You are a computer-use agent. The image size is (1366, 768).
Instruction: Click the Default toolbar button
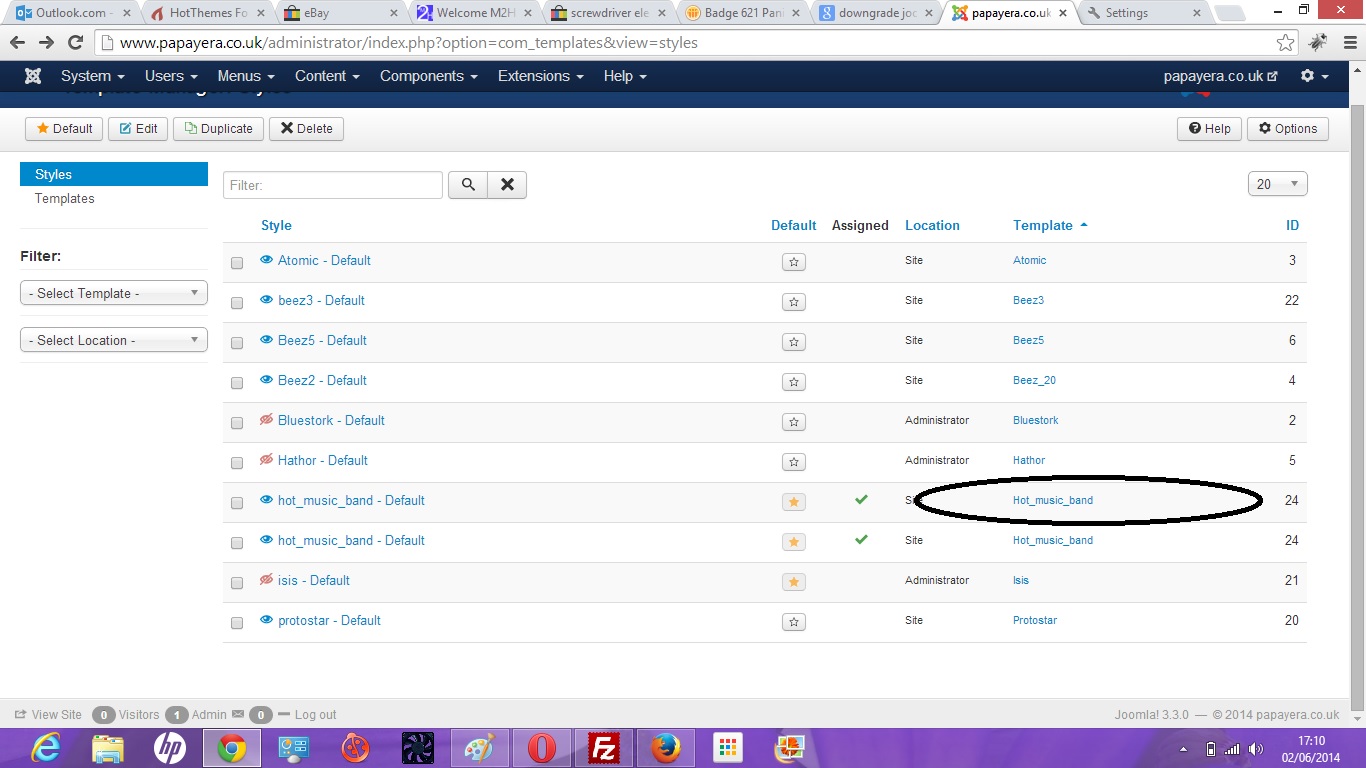(64, 128)
